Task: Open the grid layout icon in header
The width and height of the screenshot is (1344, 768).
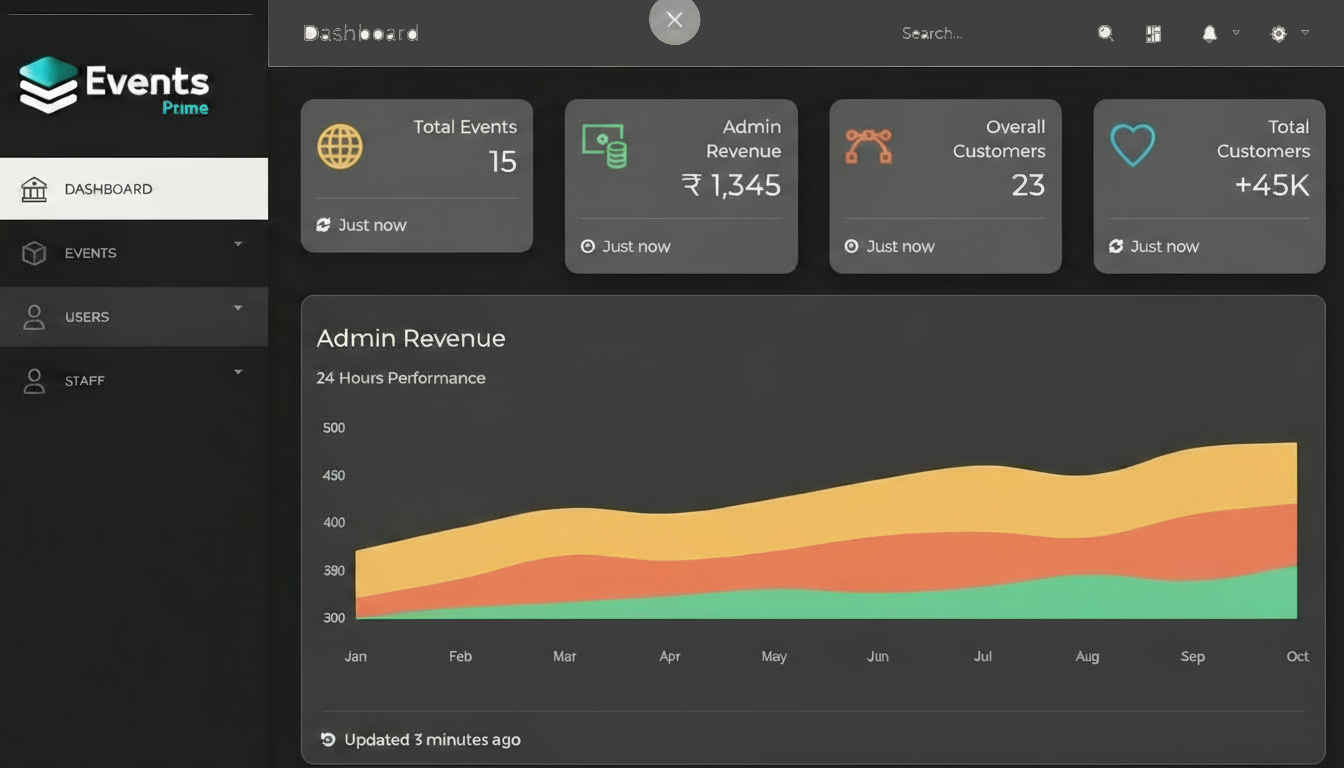Action: click(1153, 34)
